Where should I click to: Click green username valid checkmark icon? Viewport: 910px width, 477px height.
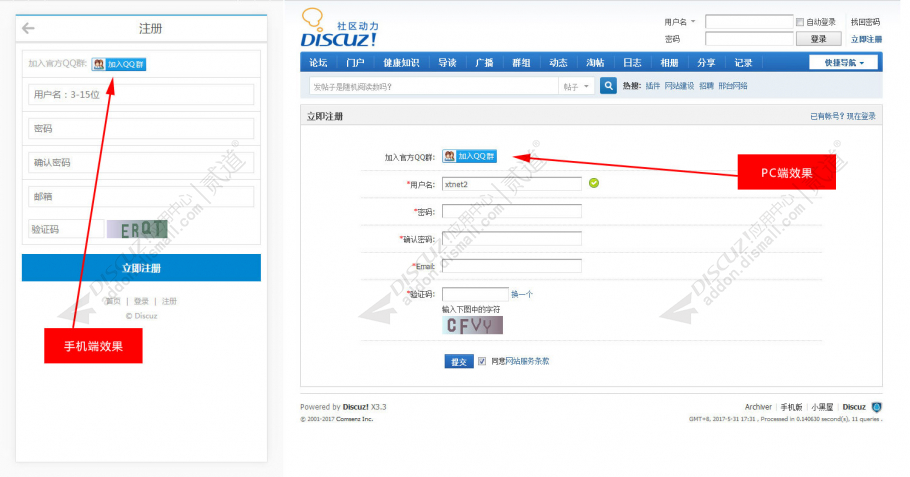594,183
